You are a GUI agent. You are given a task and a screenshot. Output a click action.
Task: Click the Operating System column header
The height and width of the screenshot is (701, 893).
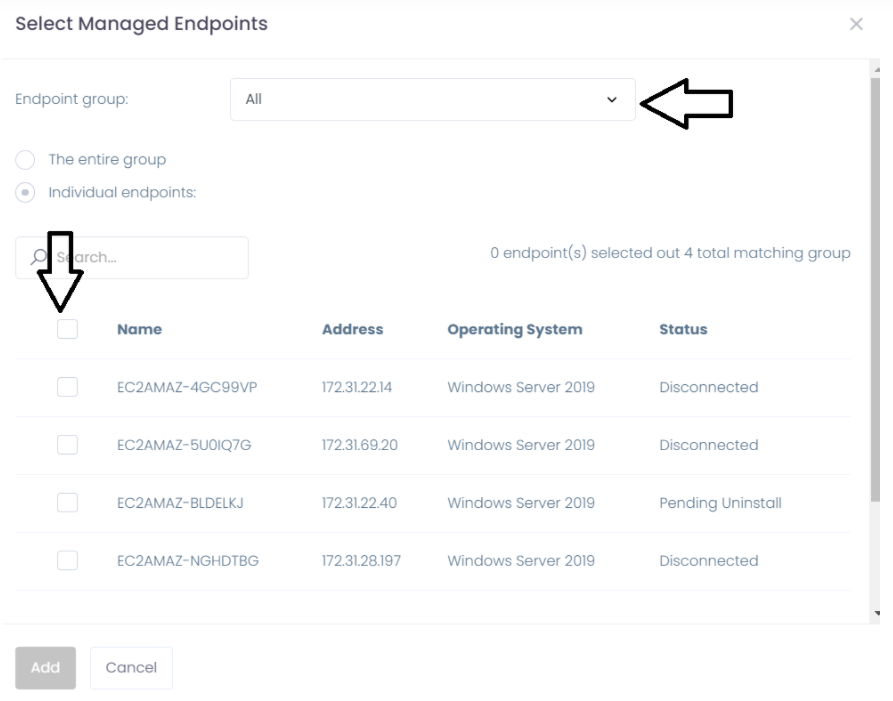(x=514, y=330)
